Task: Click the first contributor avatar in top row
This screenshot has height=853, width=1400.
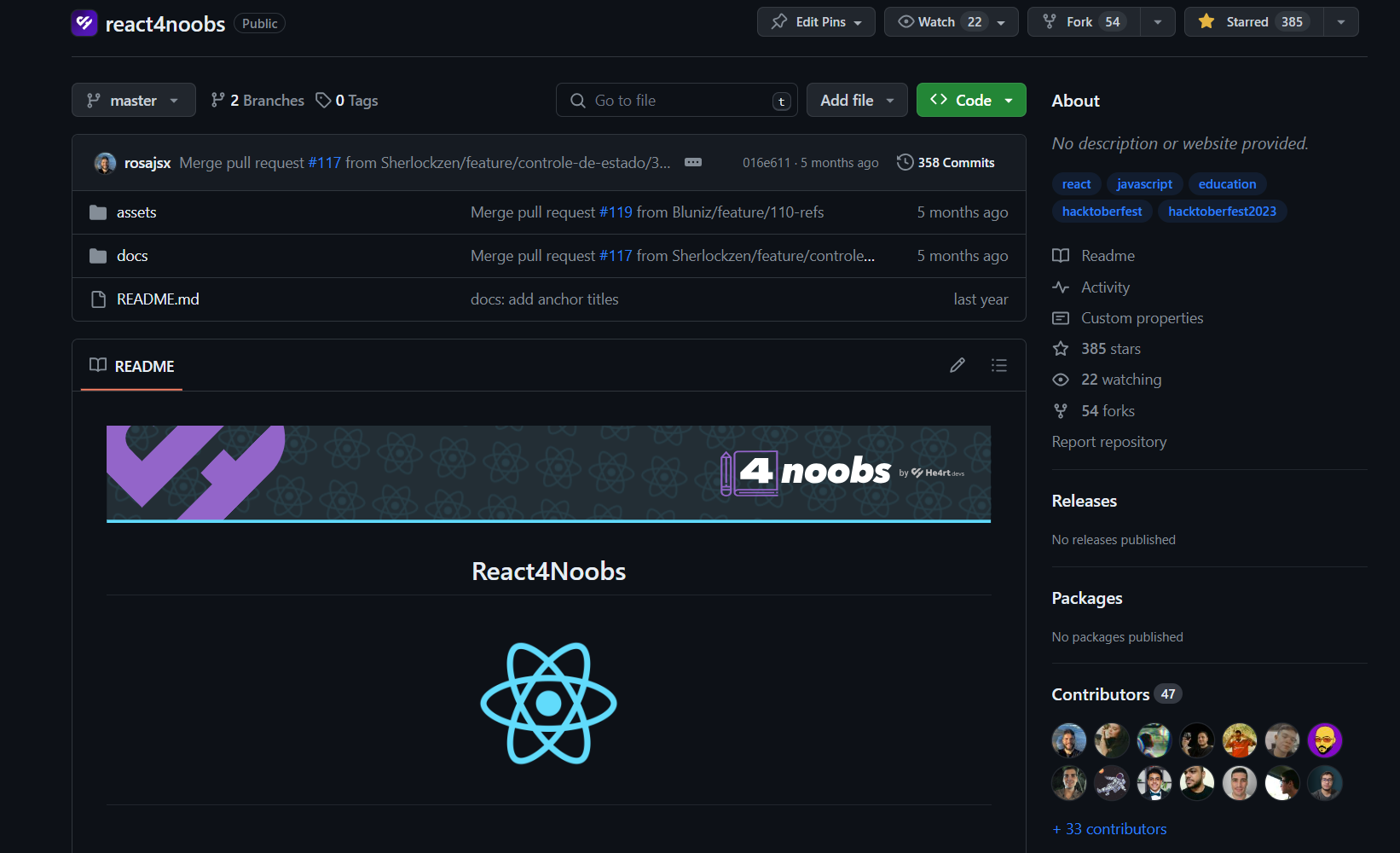Action: click(x=1069, y=740)
